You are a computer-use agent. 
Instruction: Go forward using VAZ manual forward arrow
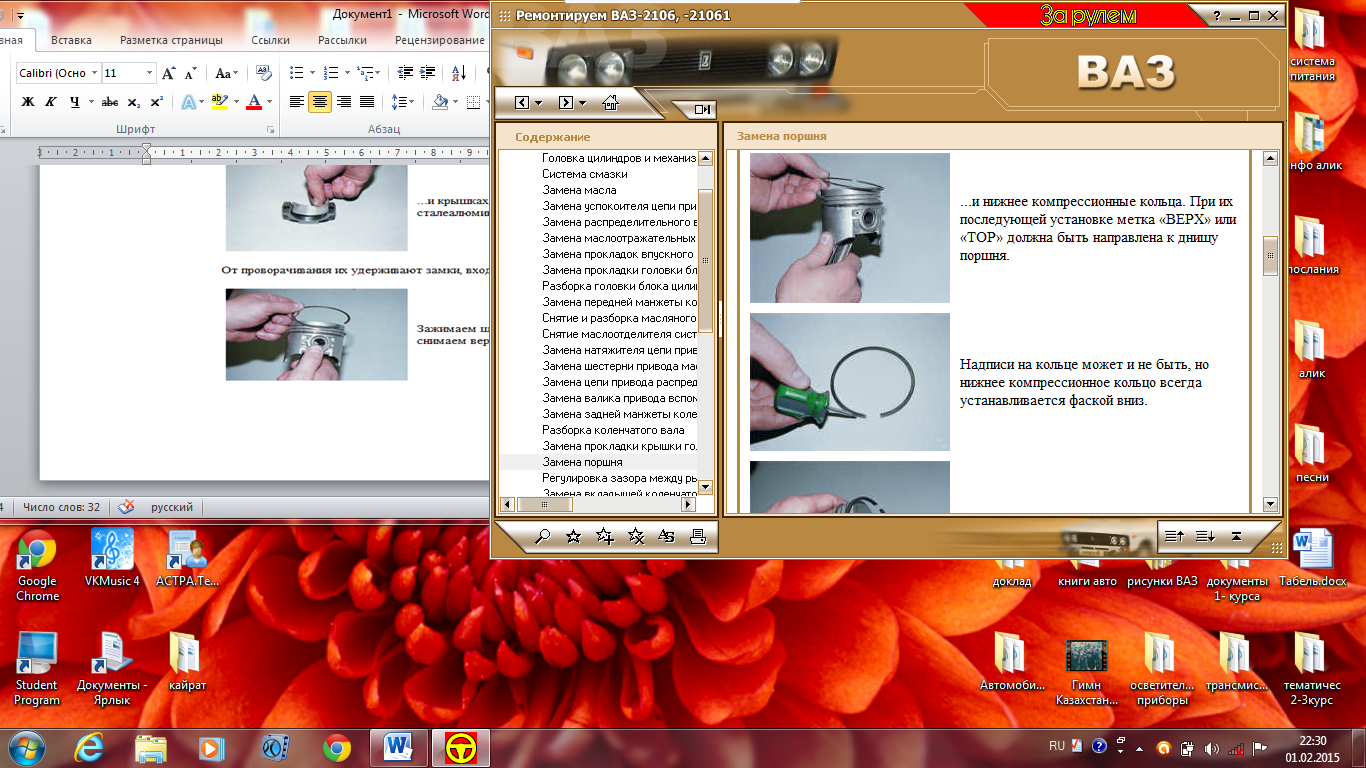pyautogui.click(x=566, y=102)
